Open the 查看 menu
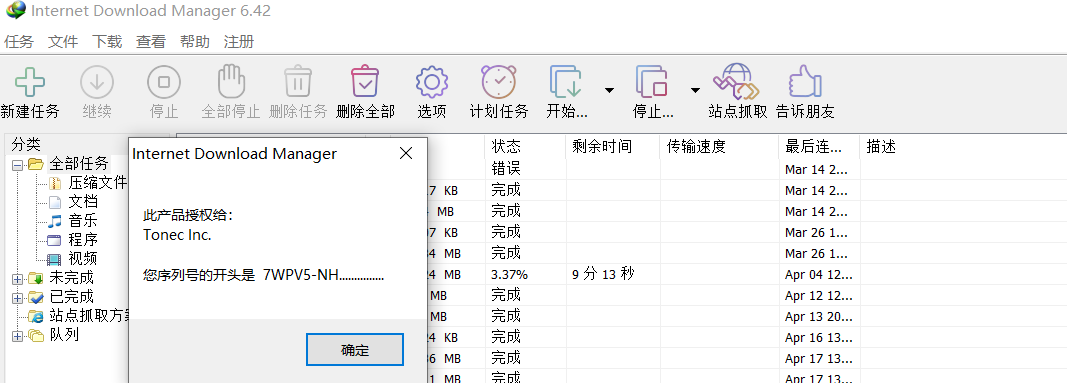Viewport: 1067px width, 383px height. [x=150, y=41]
